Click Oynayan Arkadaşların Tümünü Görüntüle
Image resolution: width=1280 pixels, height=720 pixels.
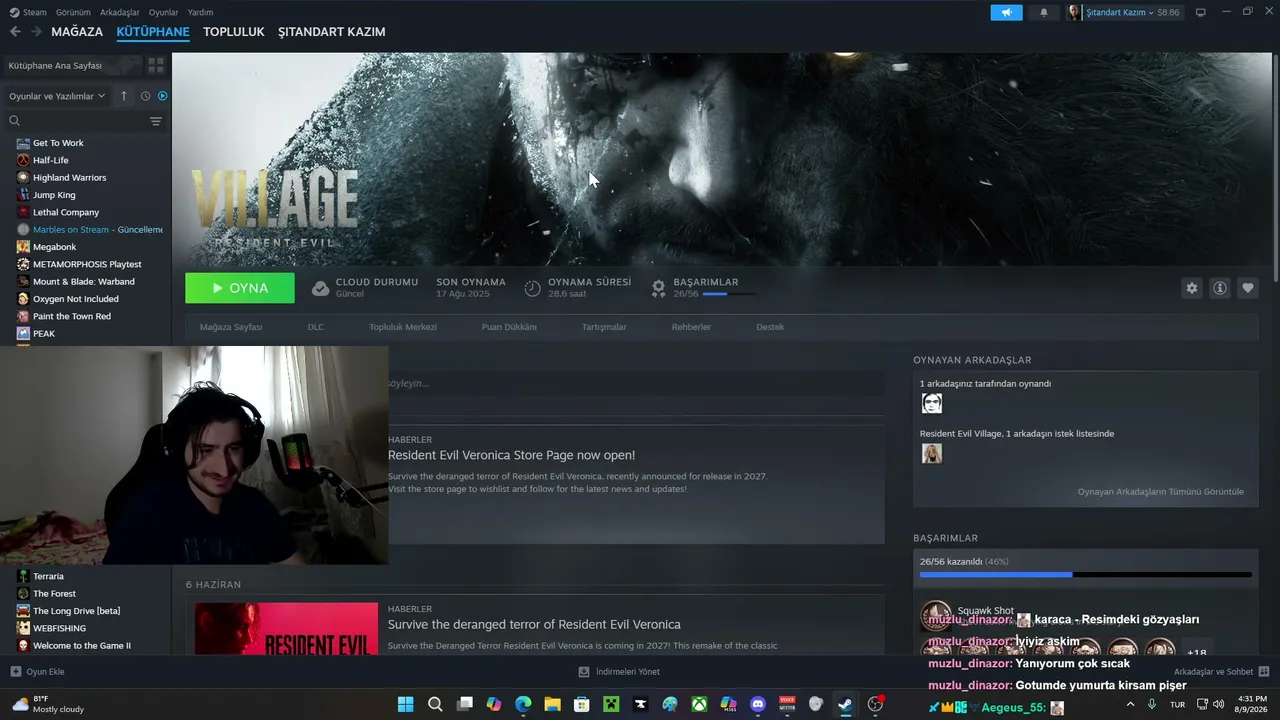[x=1161, y=492]
